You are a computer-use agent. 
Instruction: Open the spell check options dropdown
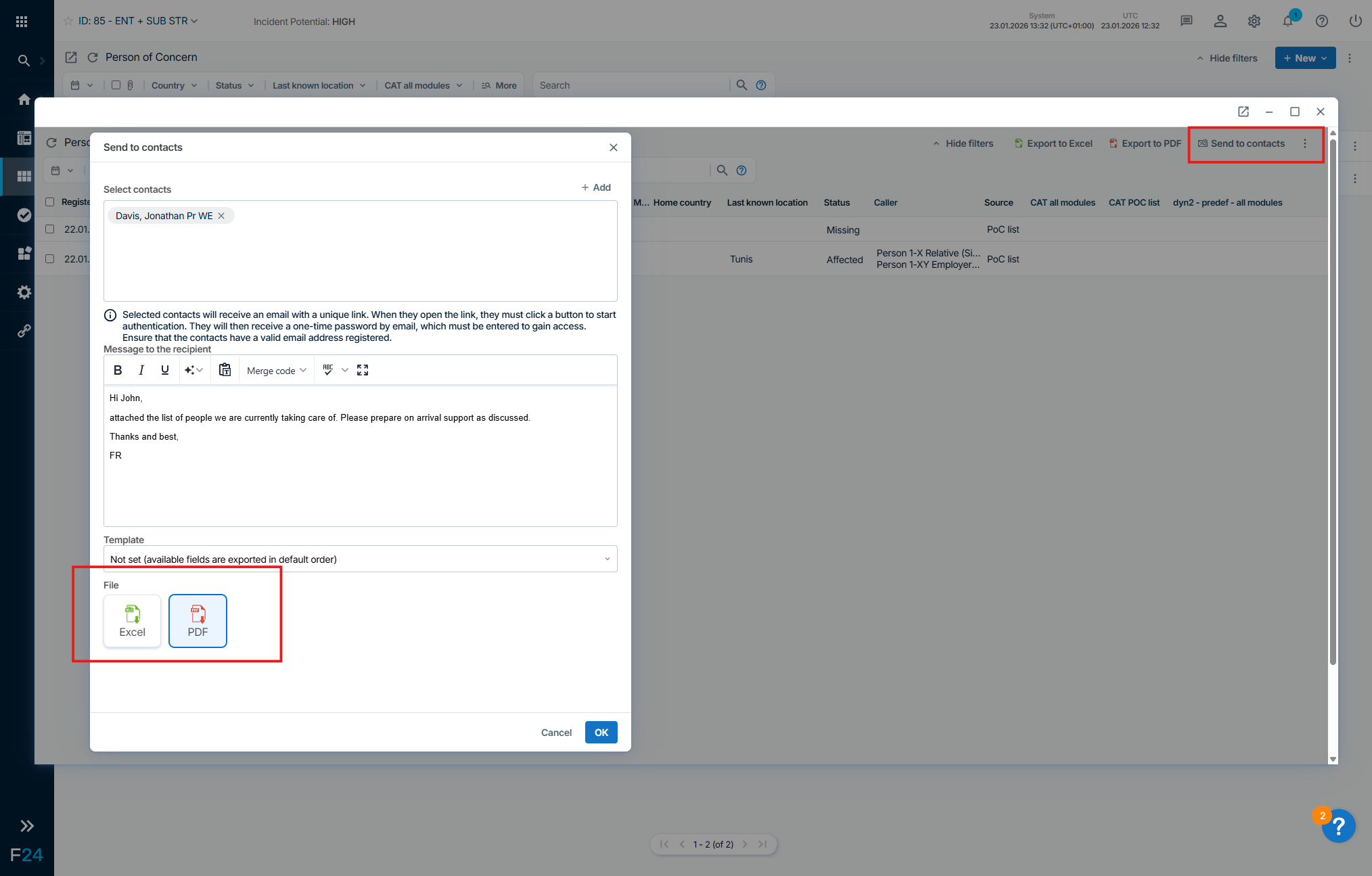pyautogui.click(x=345, y=370)
